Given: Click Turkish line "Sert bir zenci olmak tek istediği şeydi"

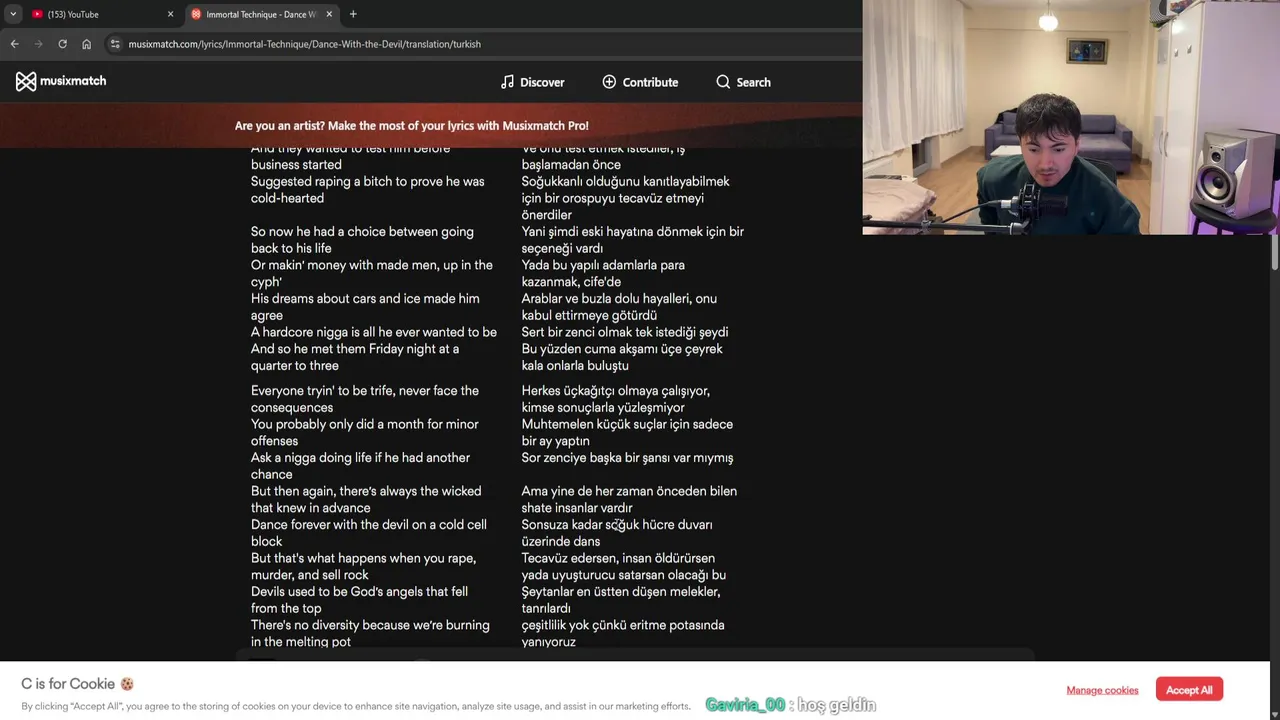Looking at the screenshot, I should [625, 332].
